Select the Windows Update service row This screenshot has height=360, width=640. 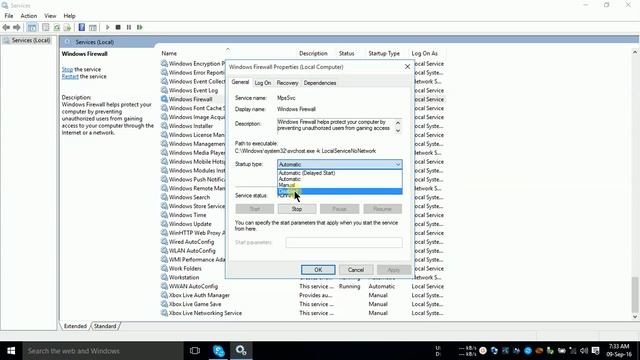[x=190, y=224]
